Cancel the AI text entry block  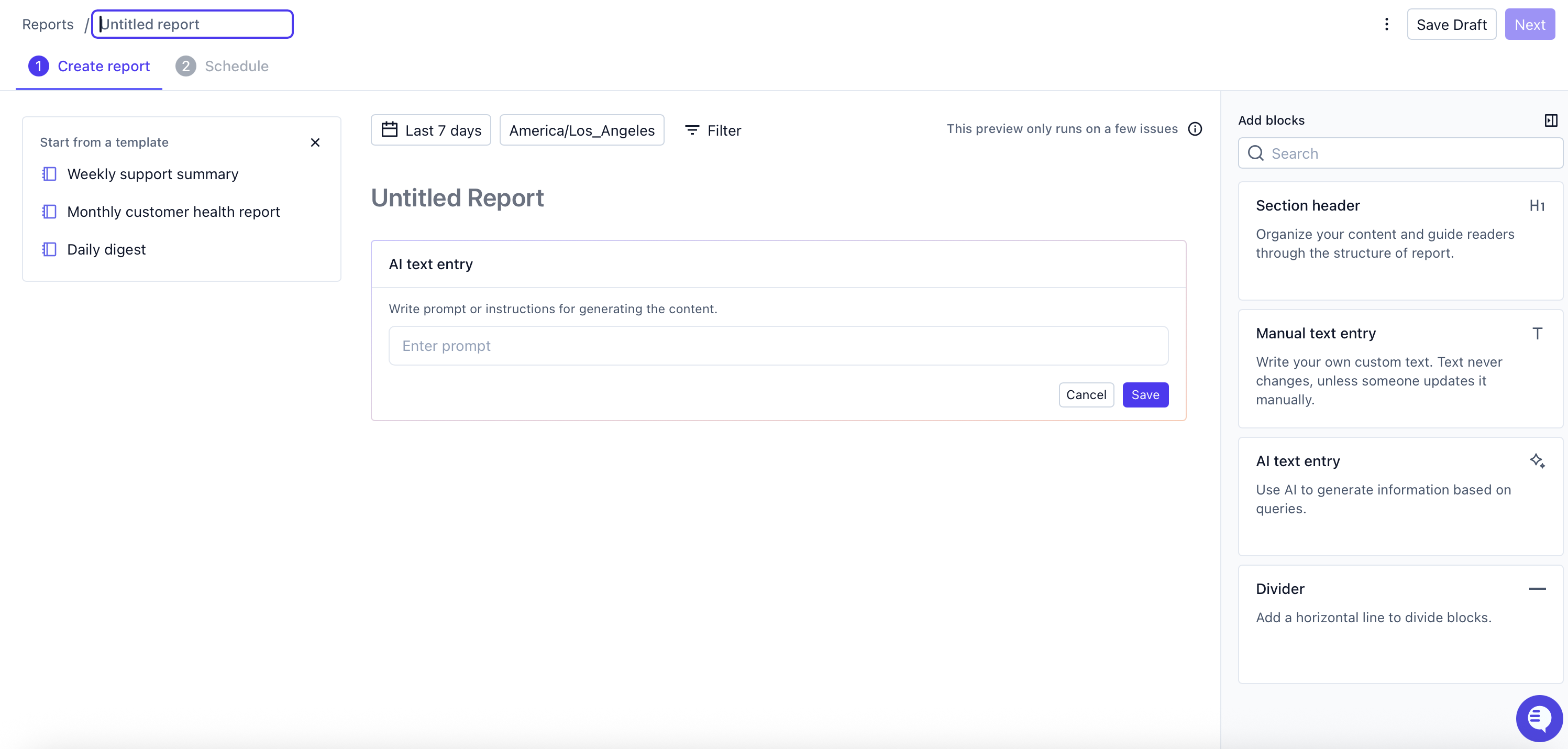(x=1086, y=394)
